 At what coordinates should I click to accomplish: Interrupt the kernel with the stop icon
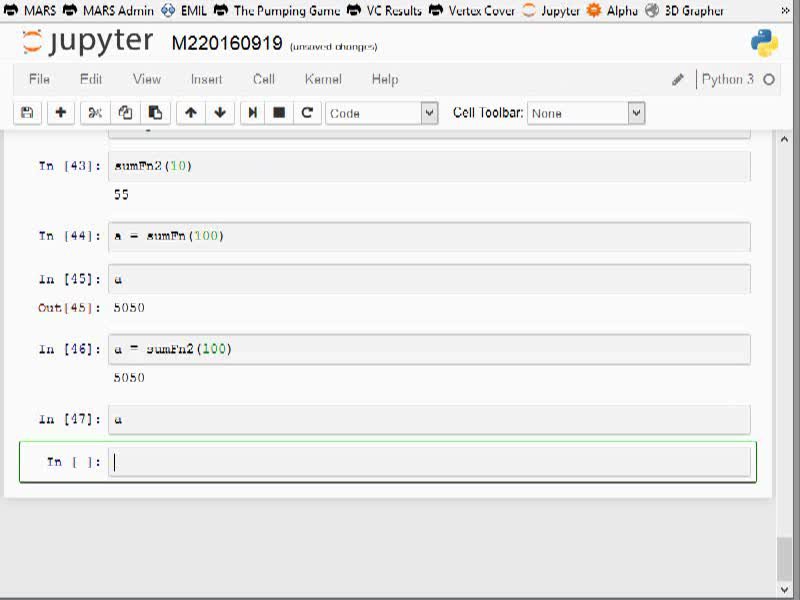279,113
